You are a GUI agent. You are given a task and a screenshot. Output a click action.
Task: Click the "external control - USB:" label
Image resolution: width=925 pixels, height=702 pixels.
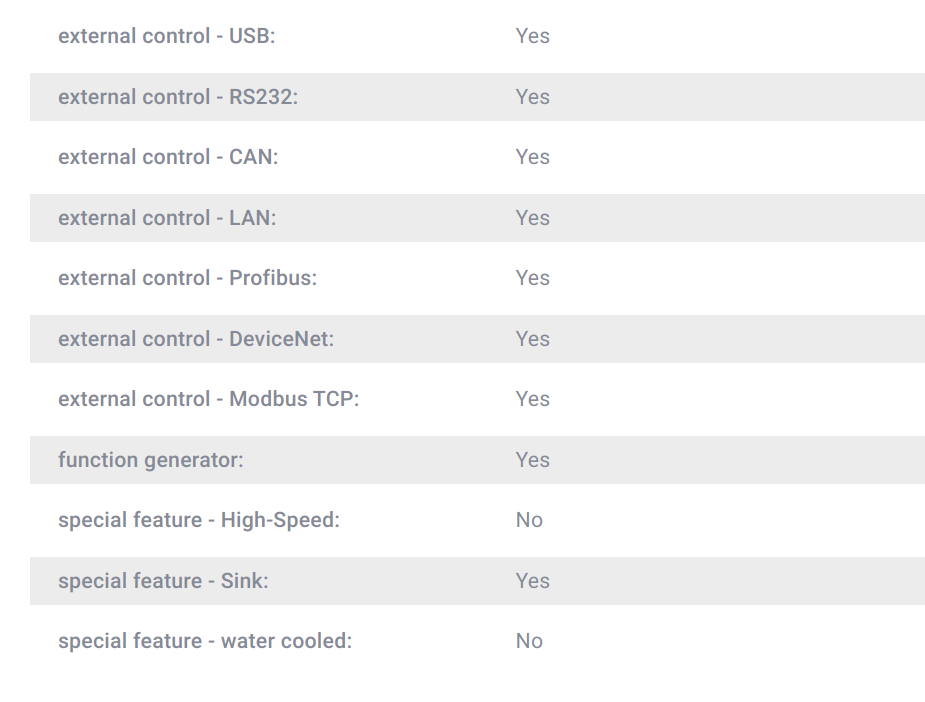point(166,36)
